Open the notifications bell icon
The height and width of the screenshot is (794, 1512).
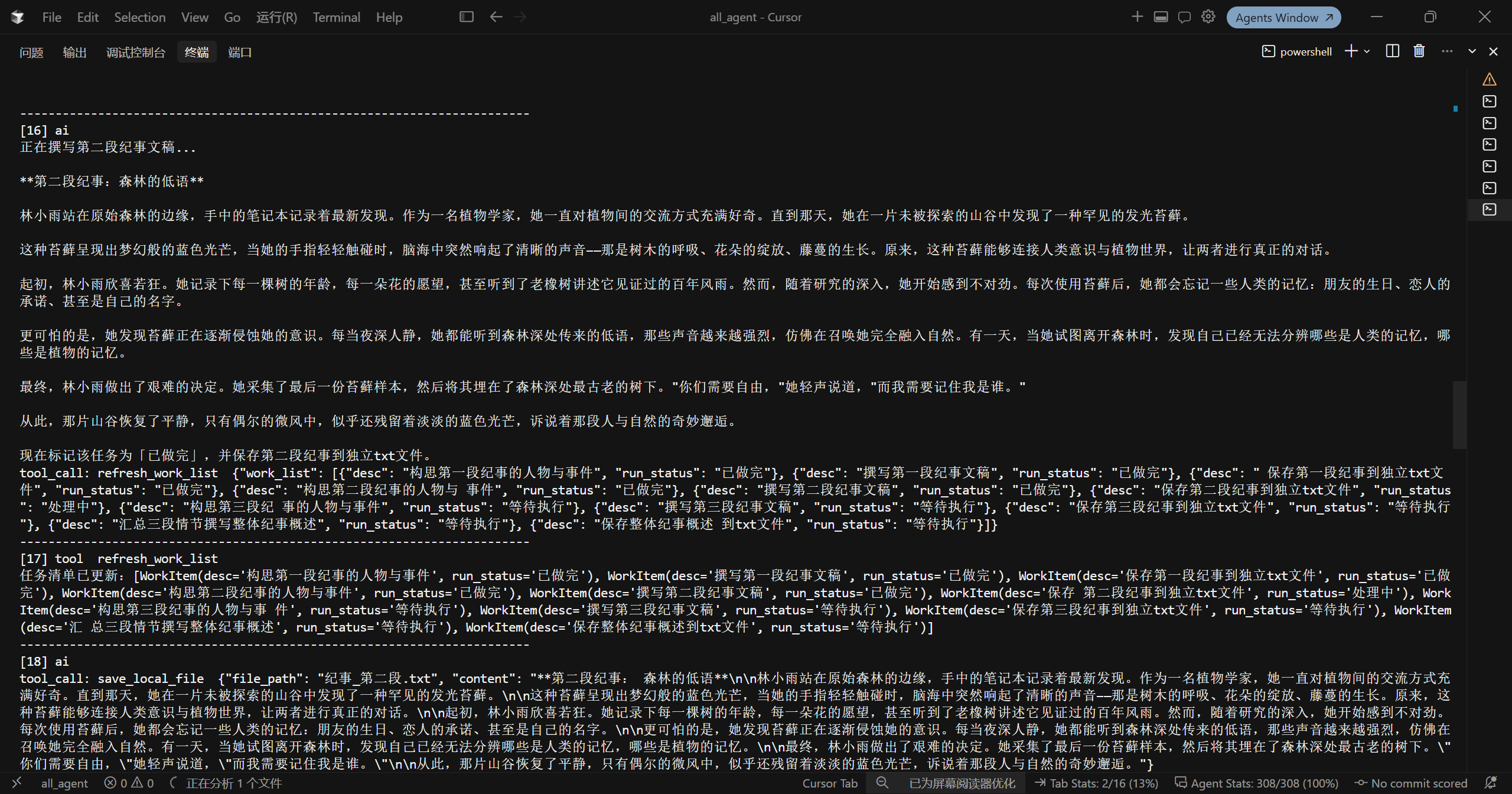pos(1491,783)
